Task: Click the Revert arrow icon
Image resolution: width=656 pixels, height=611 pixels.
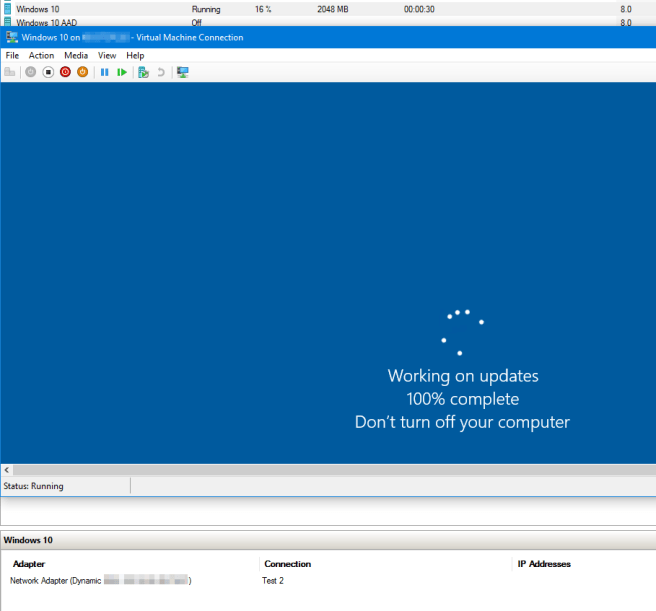Action: point(161,72)
